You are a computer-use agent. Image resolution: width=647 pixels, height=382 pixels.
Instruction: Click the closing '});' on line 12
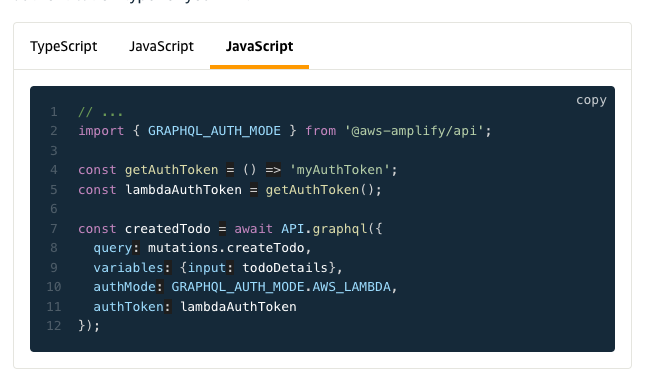point(89,326)
